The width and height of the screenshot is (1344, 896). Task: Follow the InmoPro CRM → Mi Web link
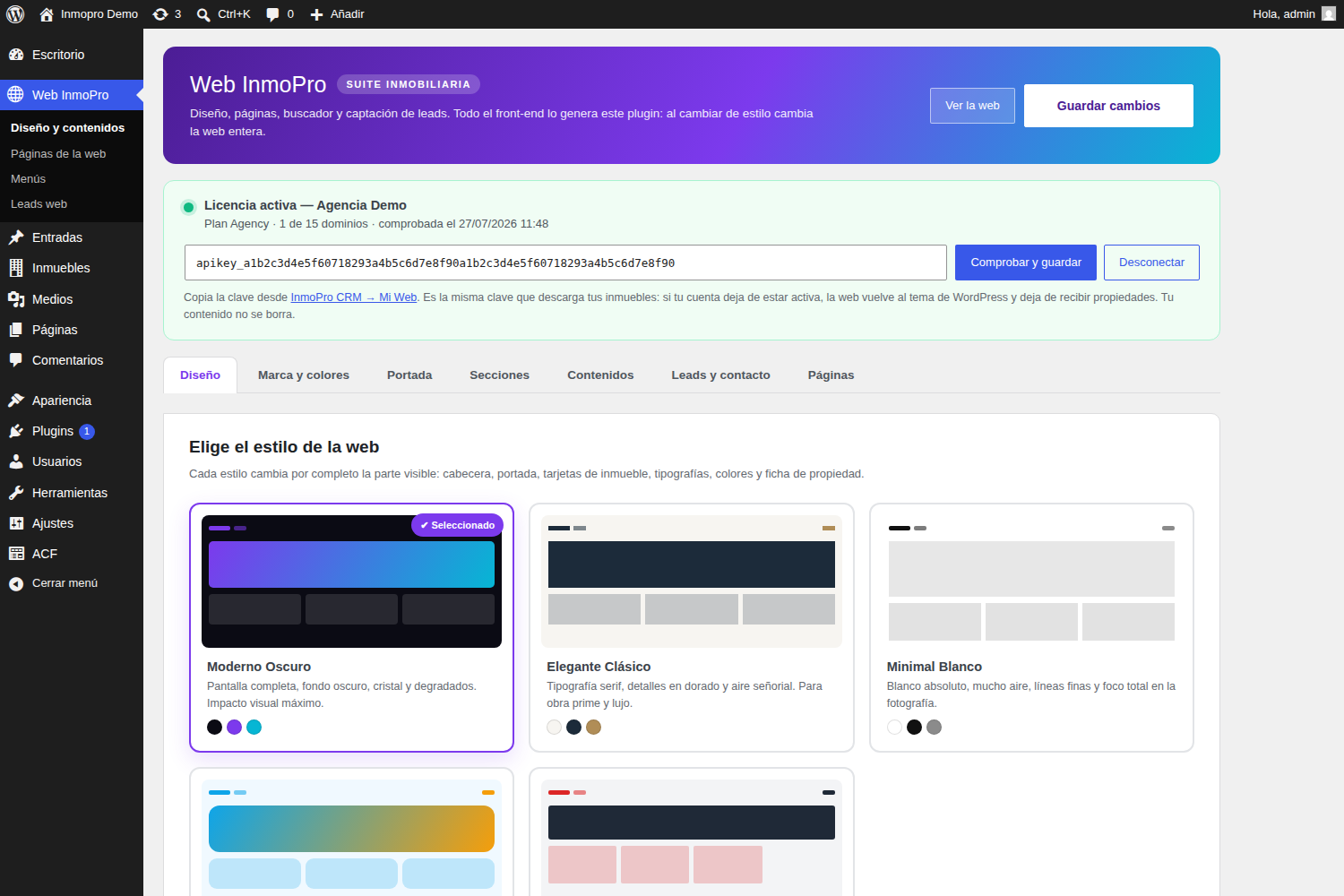pyautogui.click(x=354, y=297)
